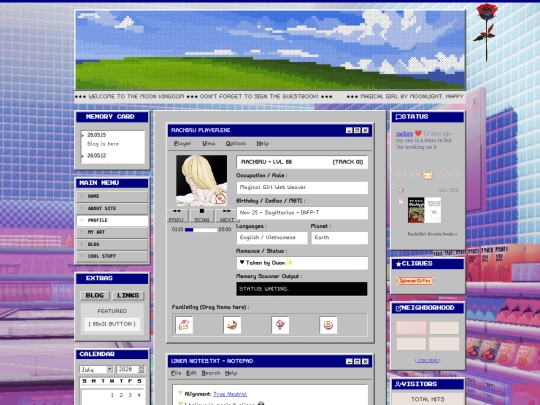Click the red heart next to rachiru
Viewport: 540px width, 405px height.
coord(418,133)
